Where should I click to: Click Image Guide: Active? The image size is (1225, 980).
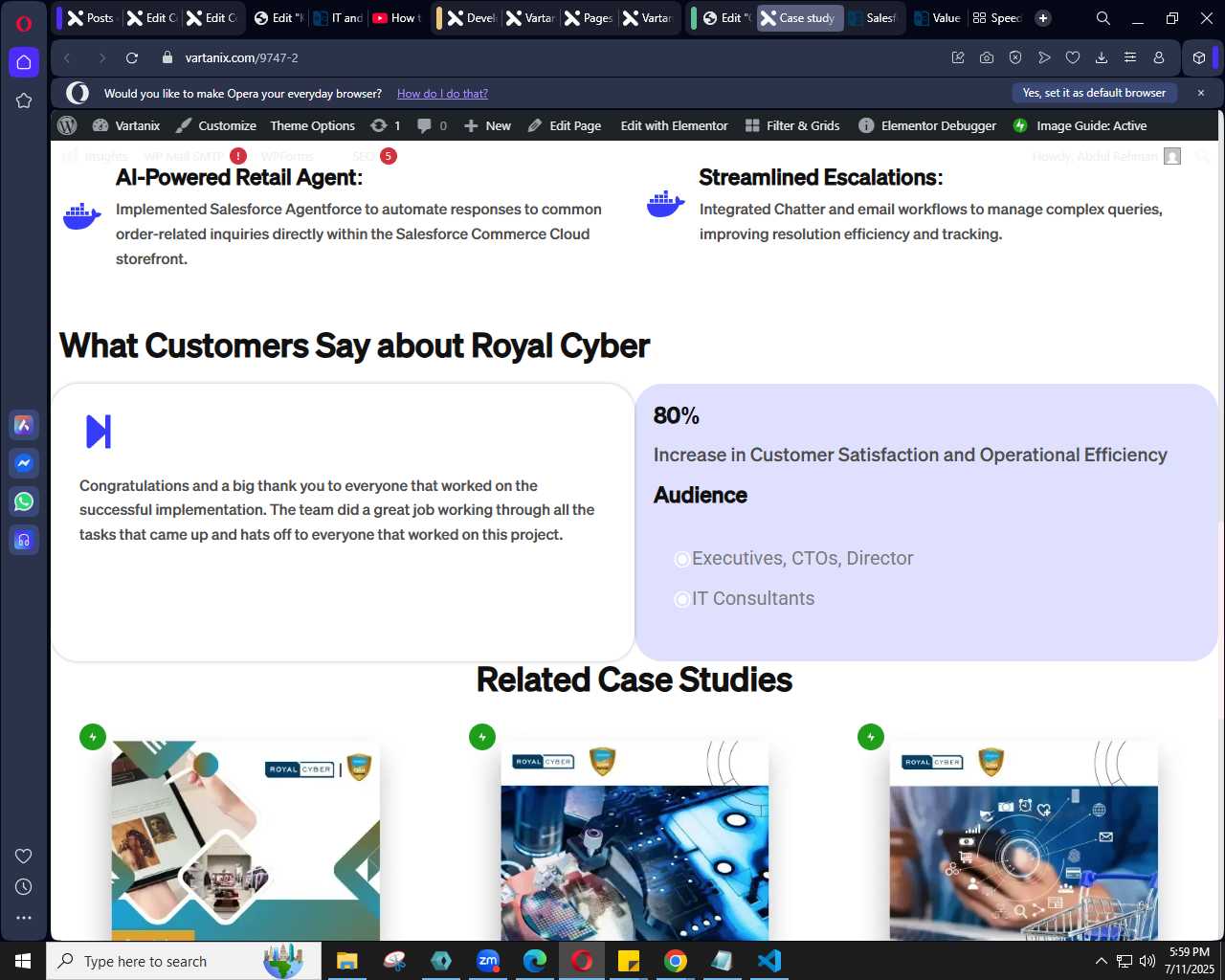click(1080, 125)
